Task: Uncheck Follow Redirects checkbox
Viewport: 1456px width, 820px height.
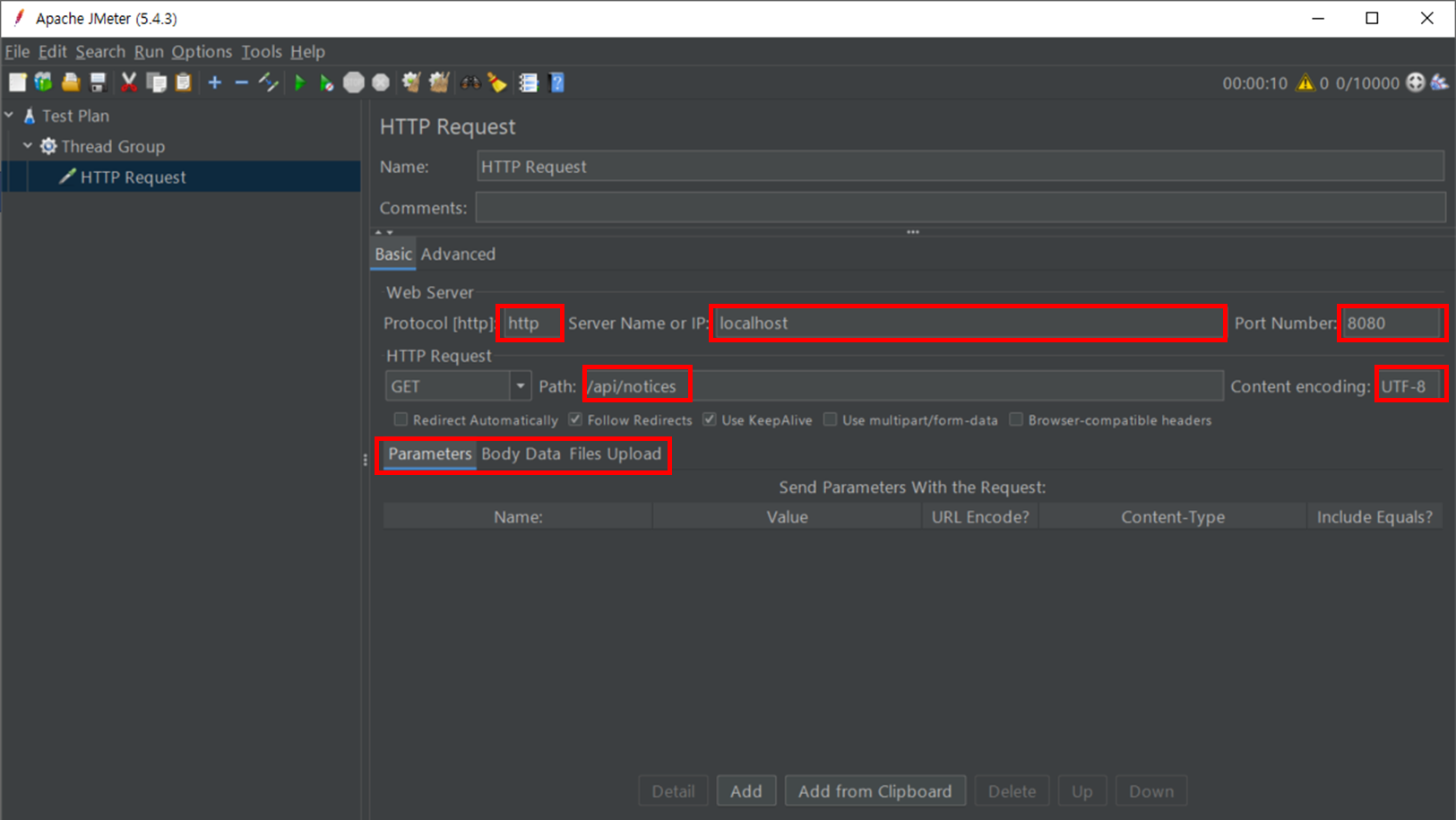Action: [575, 419]
